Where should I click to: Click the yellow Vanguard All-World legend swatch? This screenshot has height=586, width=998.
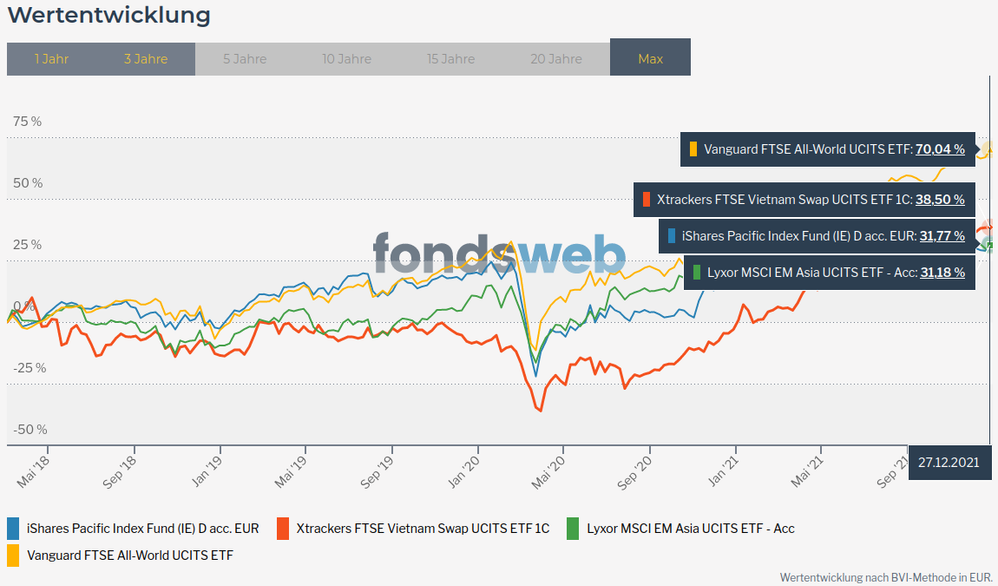tap(13, 555)
